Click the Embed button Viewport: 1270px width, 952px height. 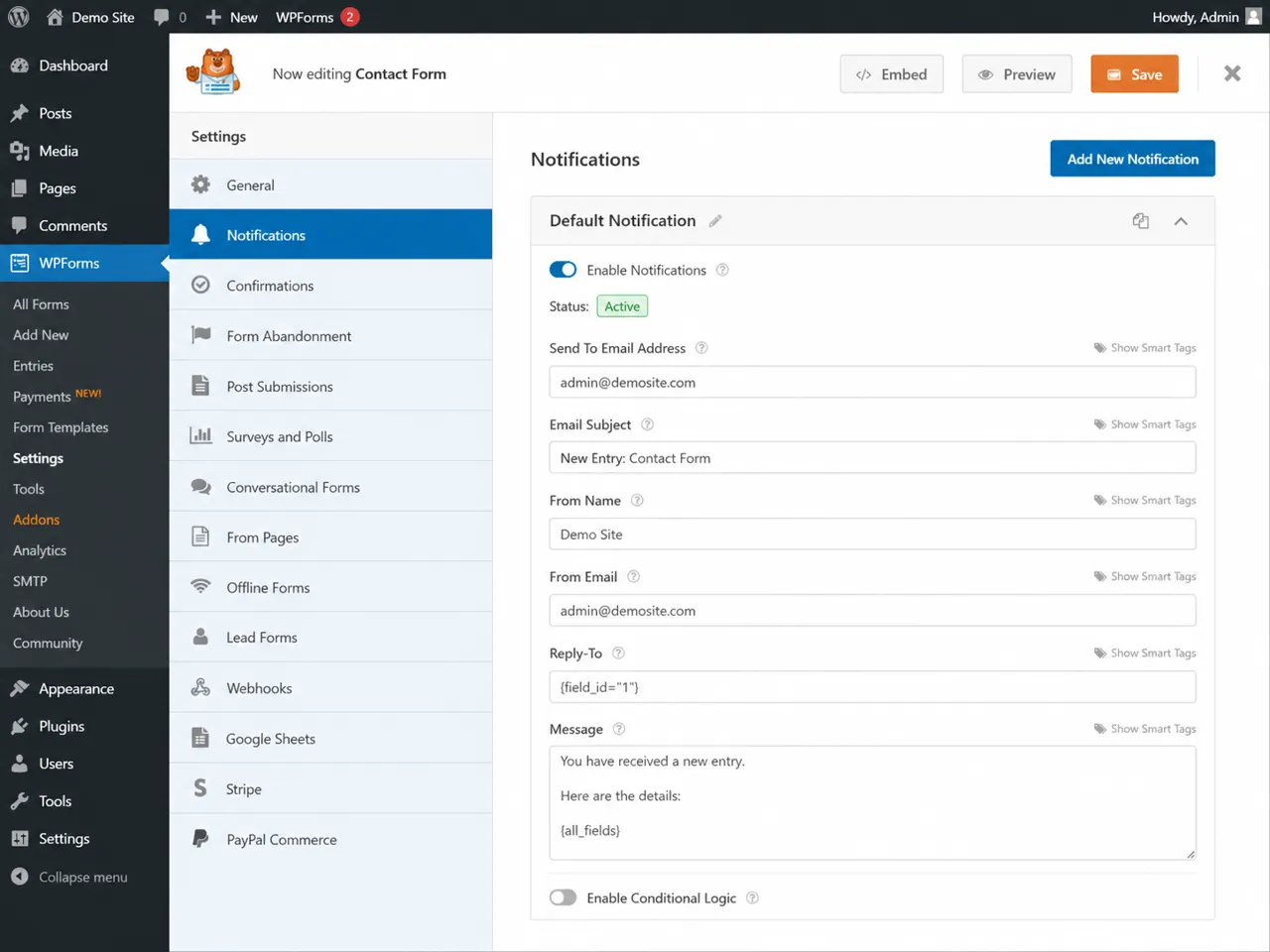point(891,74)
